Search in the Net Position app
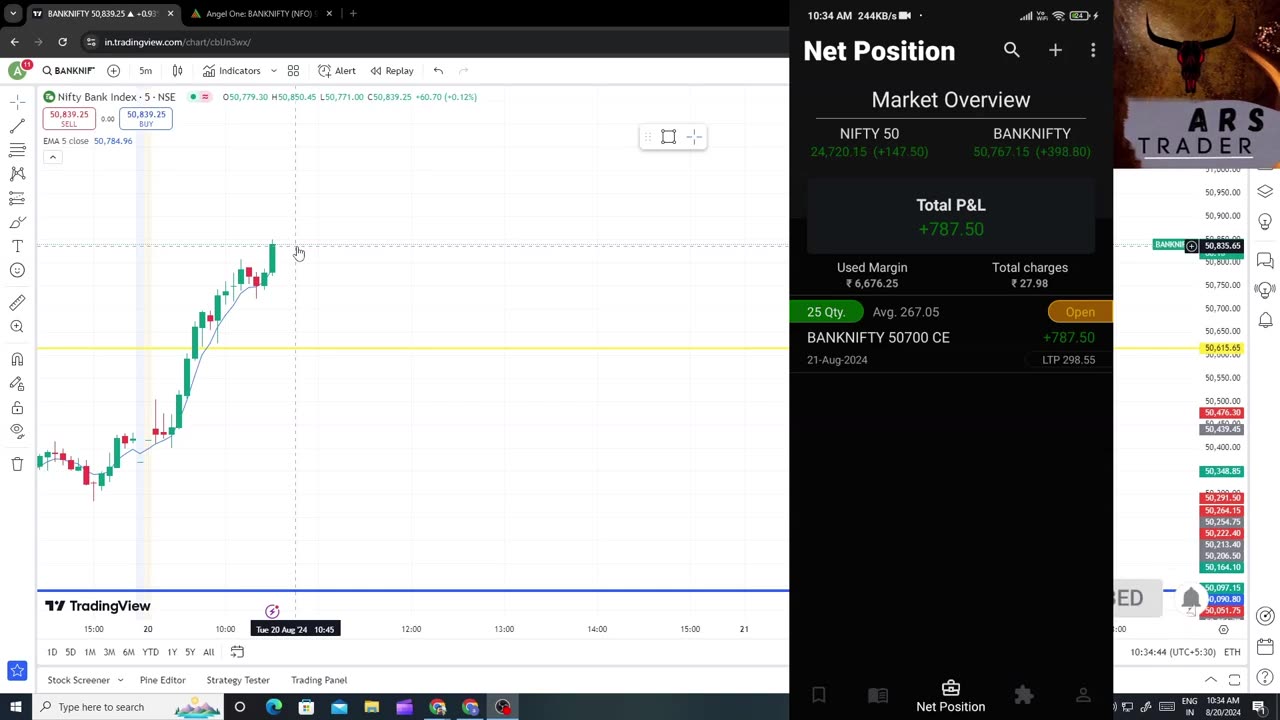This screenshot has width=1280, height=720. tap(1012, 50)
